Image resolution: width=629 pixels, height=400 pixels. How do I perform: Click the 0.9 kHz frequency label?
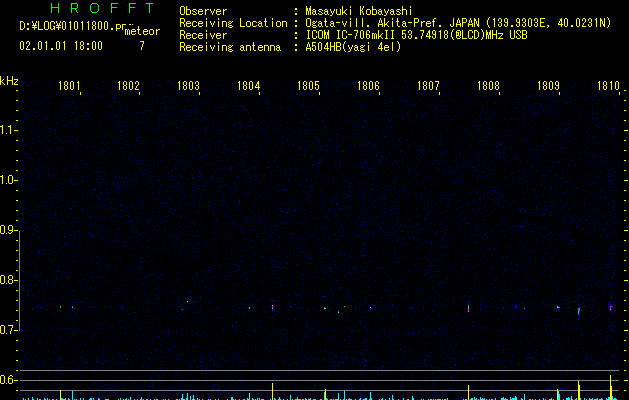[x=8, y=230]
